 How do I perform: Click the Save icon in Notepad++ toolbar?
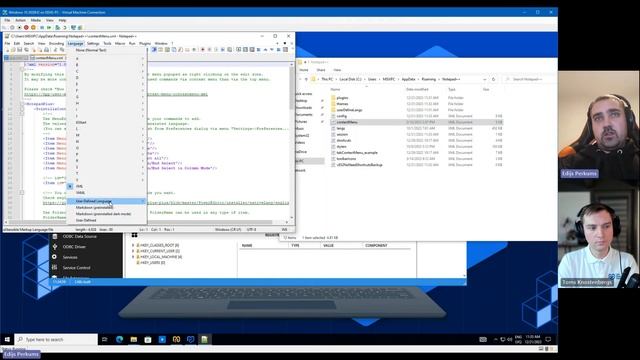click(20, 50)
